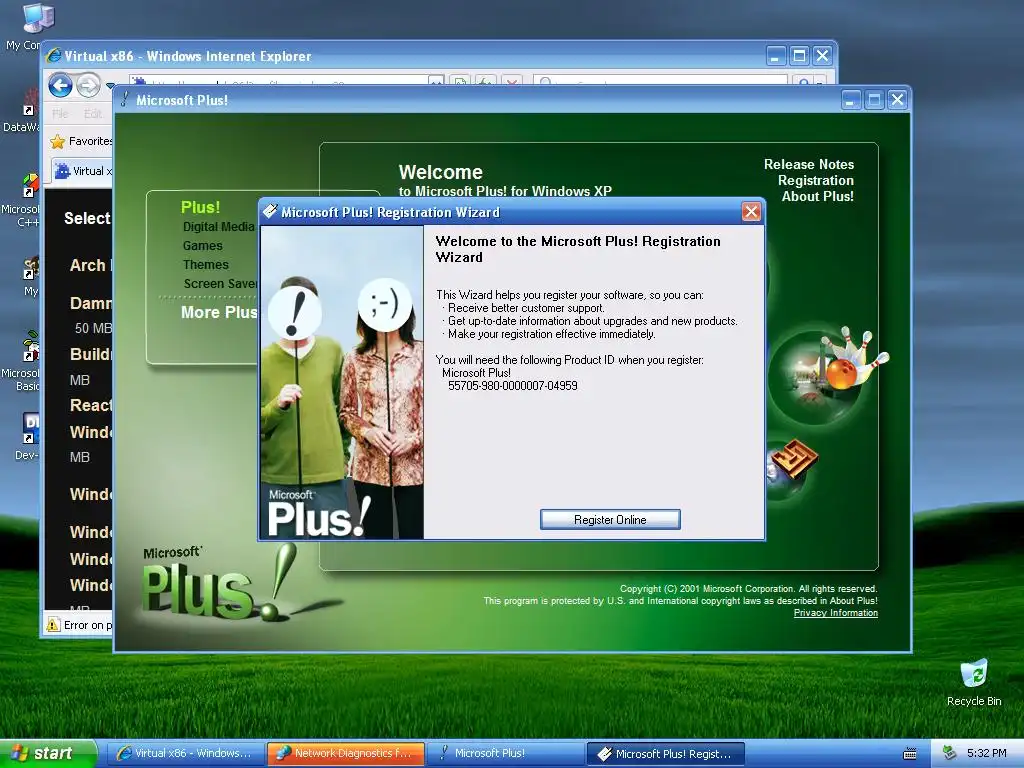Click the Microsoft Plus! window title icon
This screenshot has height=768, width=1024.
124,99
